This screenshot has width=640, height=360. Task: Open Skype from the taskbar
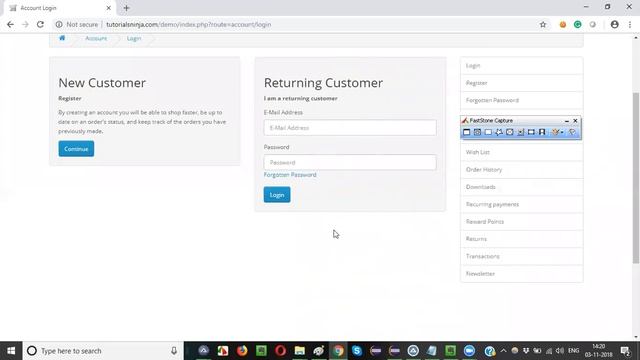[357, 351]
